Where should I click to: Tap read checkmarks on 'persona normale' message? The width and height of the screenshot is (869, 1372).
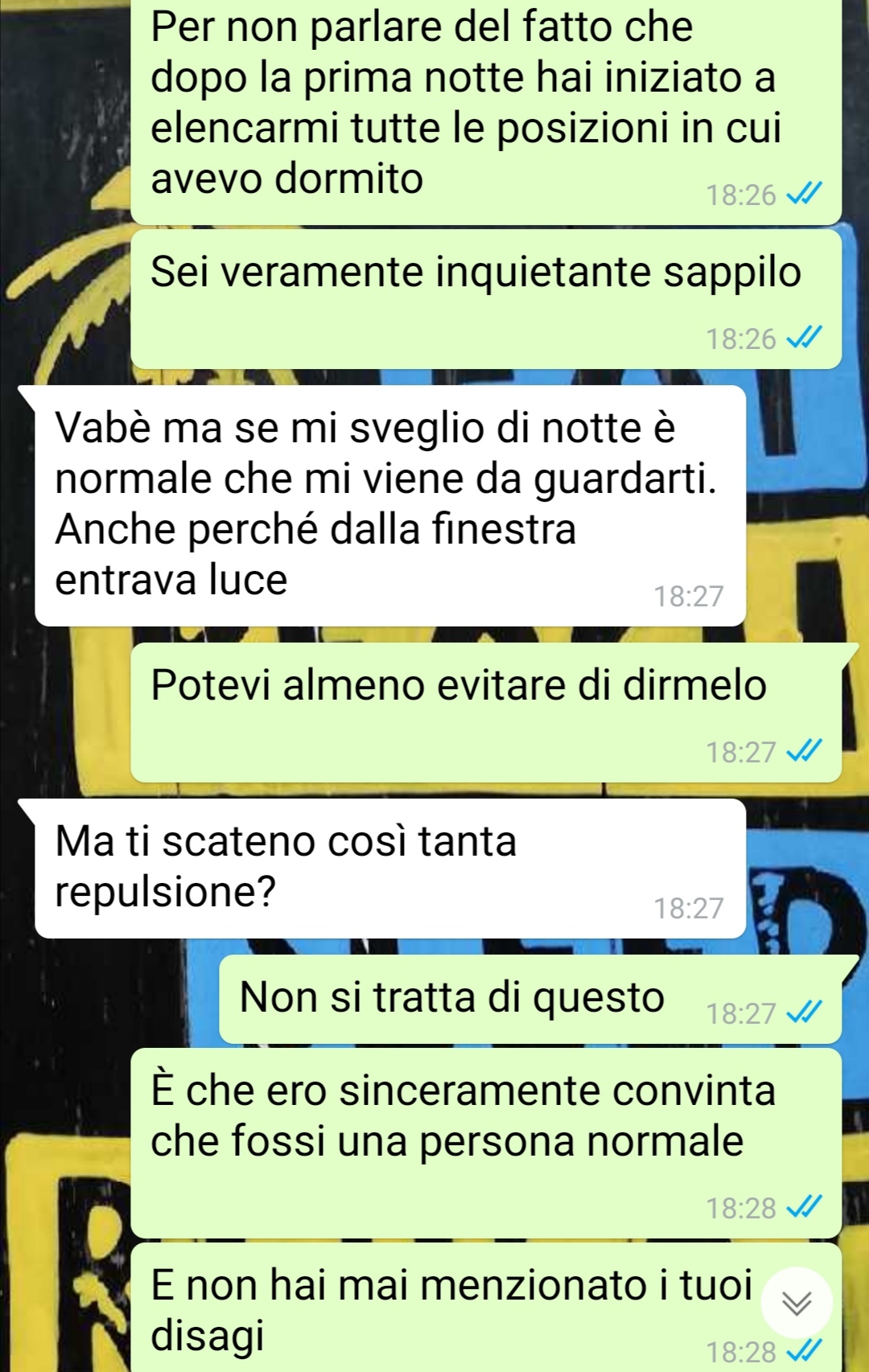804,1207
